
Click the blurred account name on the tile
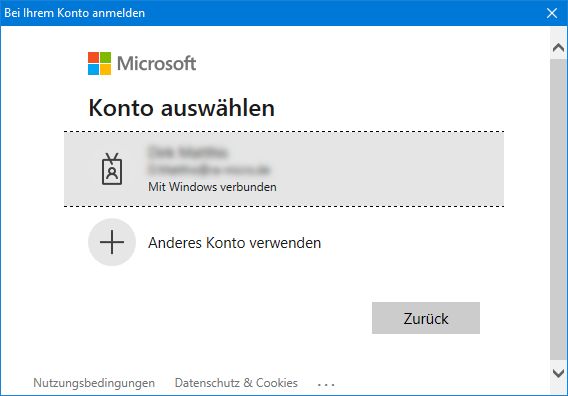pos(188,153)
